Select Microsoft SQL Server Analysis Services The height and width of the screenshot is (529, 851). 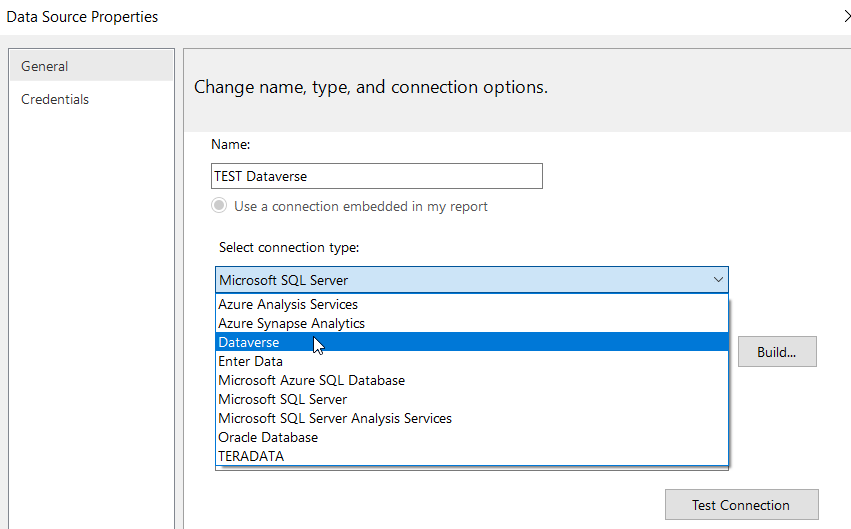[x=472, y=418]
